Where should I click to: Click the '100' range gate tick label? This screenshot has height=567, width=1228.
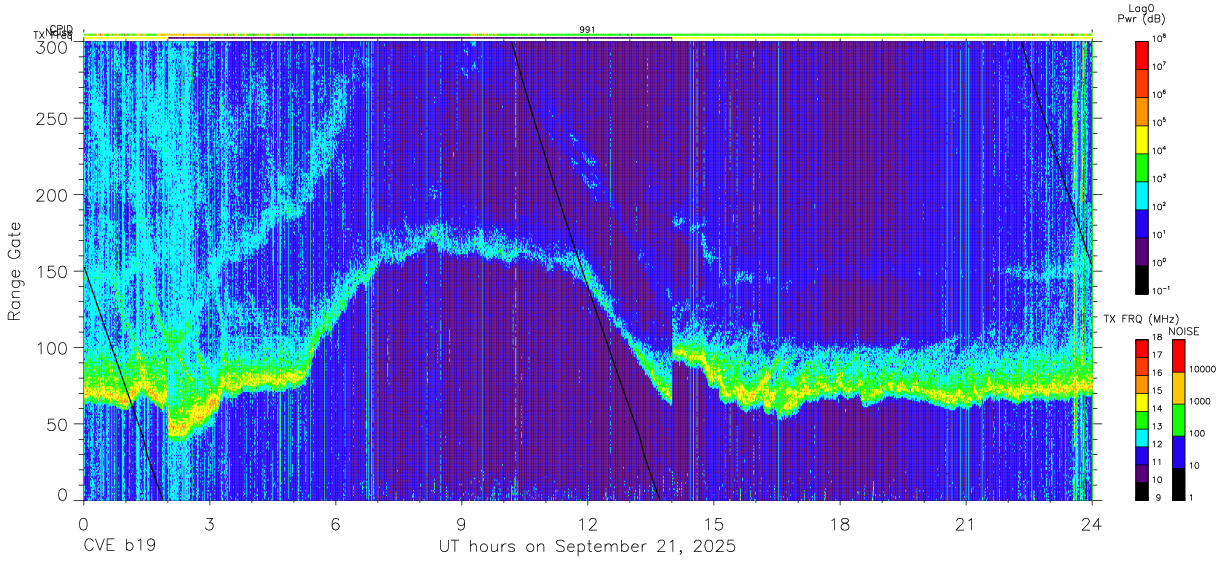coord(53,347)
